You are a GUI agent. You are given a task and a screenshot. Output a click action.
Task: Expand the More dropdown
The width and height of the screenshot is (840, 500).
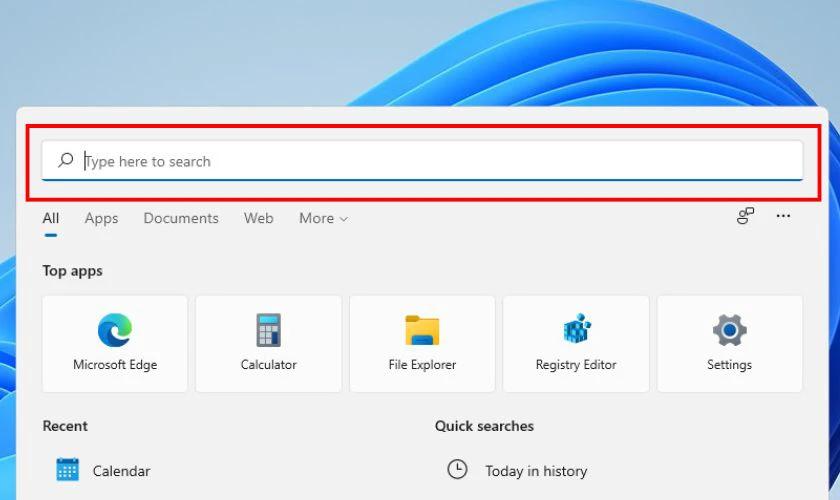(324, 219)
